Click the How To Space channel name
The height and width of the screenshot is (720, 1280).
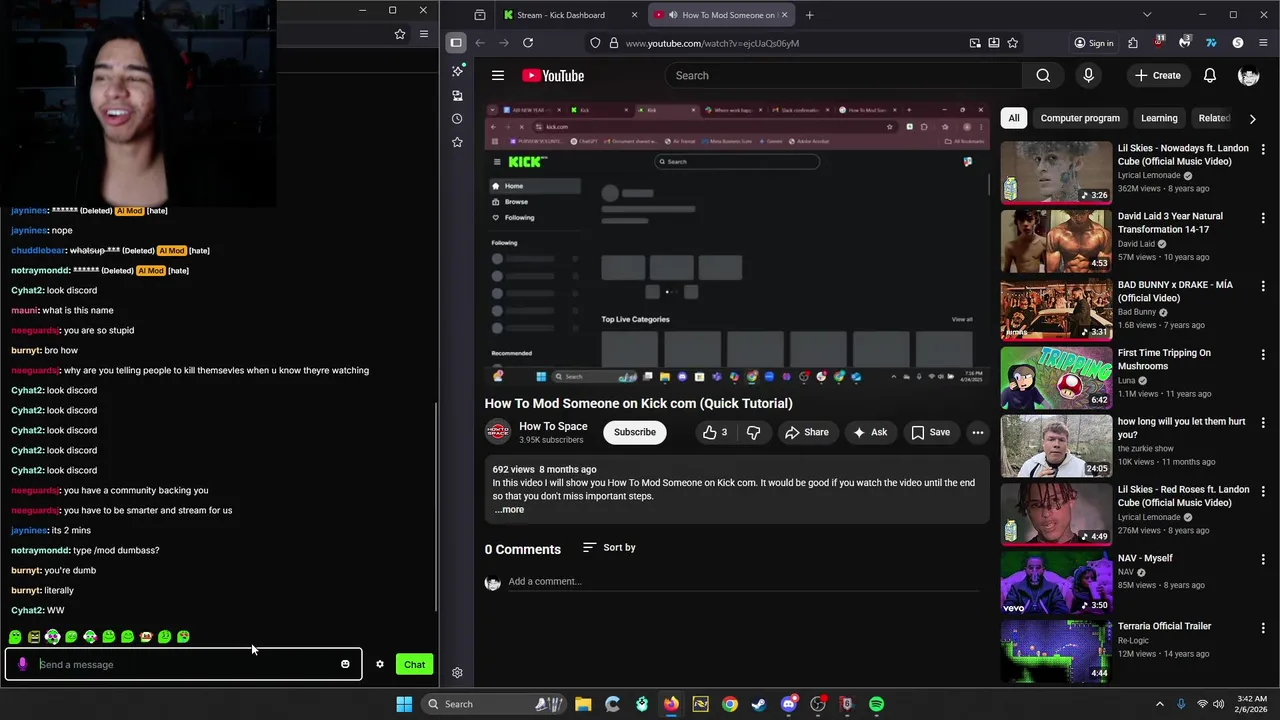pyautogui.click(x=553, y=426)
